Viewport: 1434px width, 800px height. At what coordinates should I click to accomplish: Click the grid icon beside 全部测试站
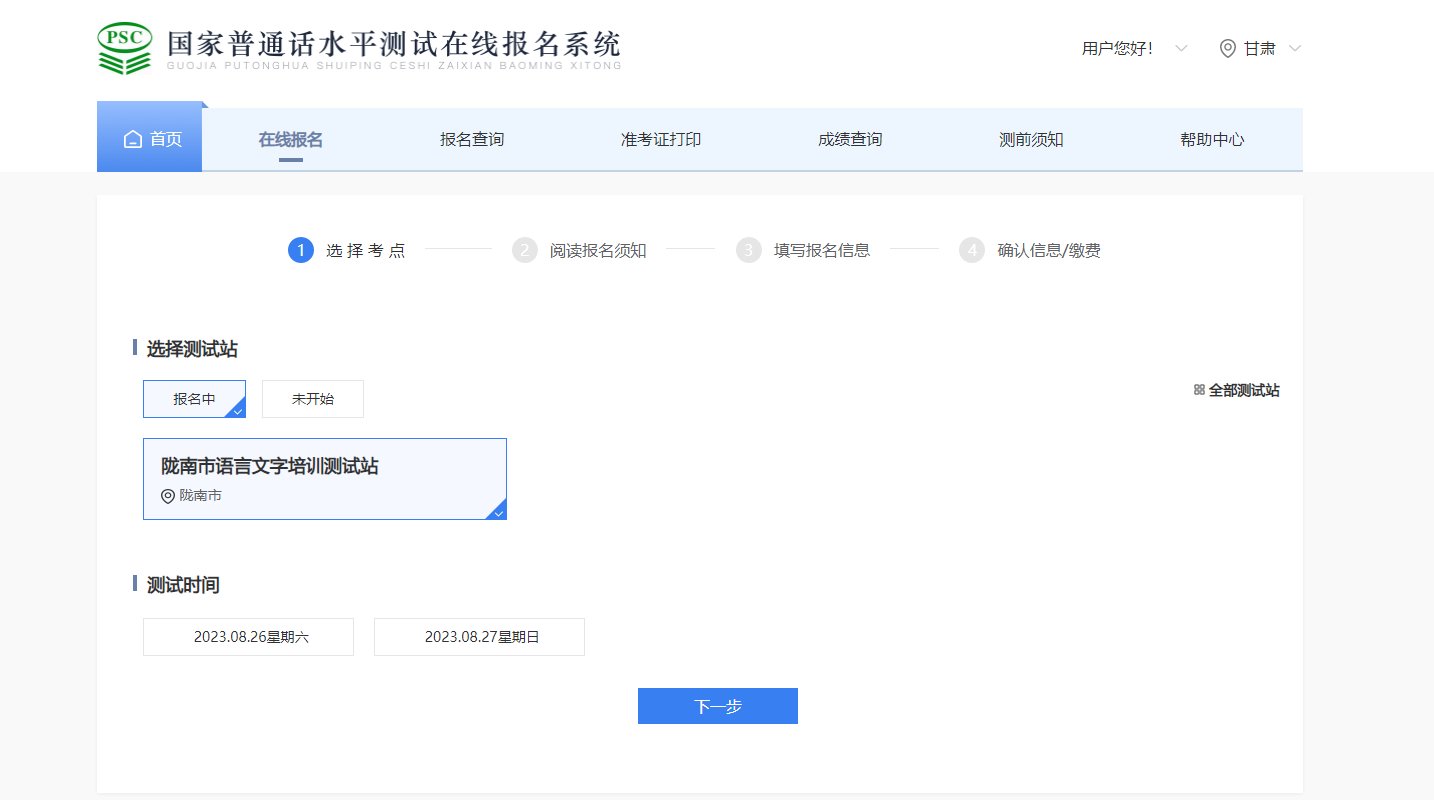click(1199, 390)
